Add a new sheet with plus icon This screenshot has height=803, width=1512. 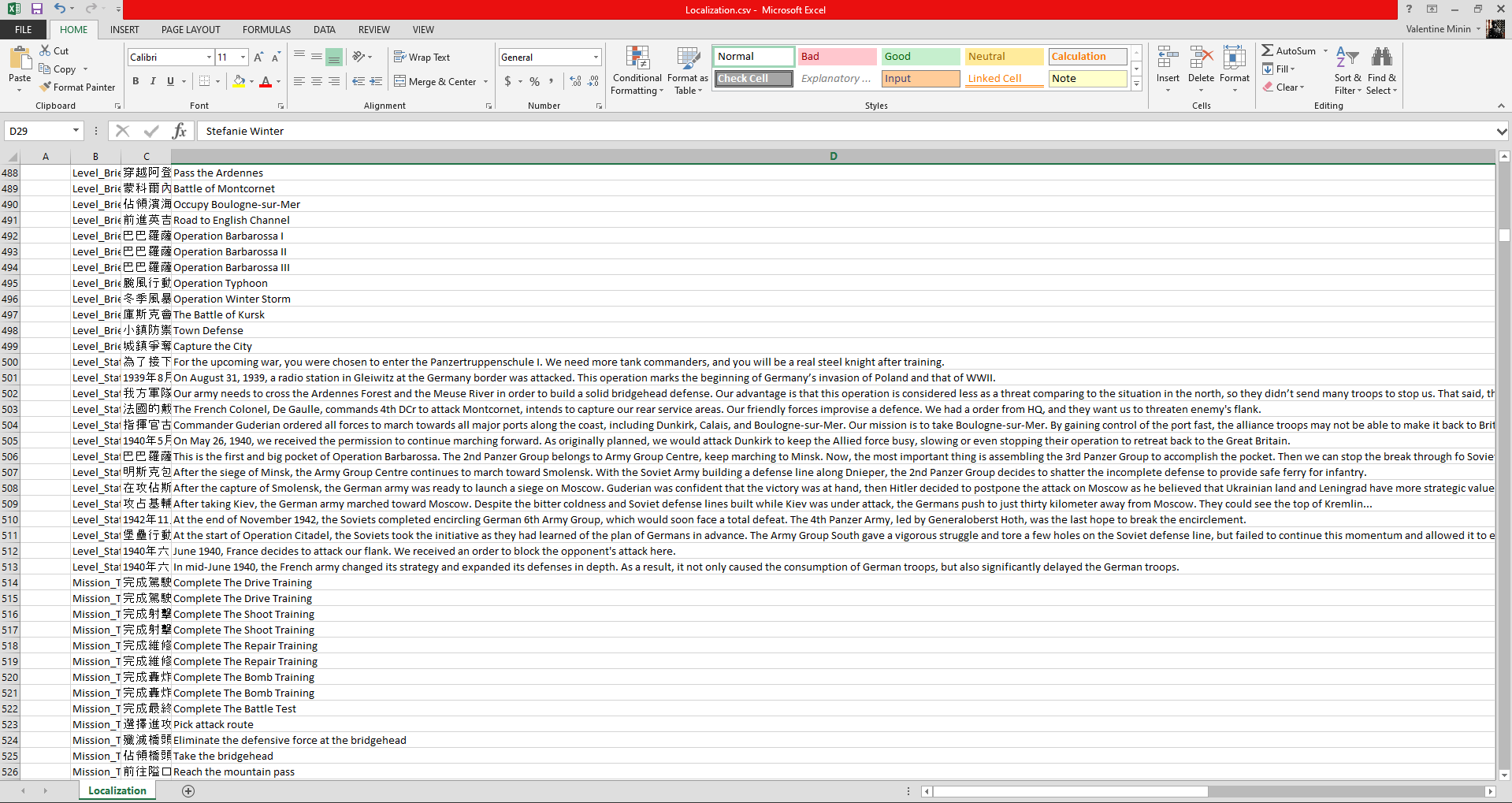pos(188,791)
